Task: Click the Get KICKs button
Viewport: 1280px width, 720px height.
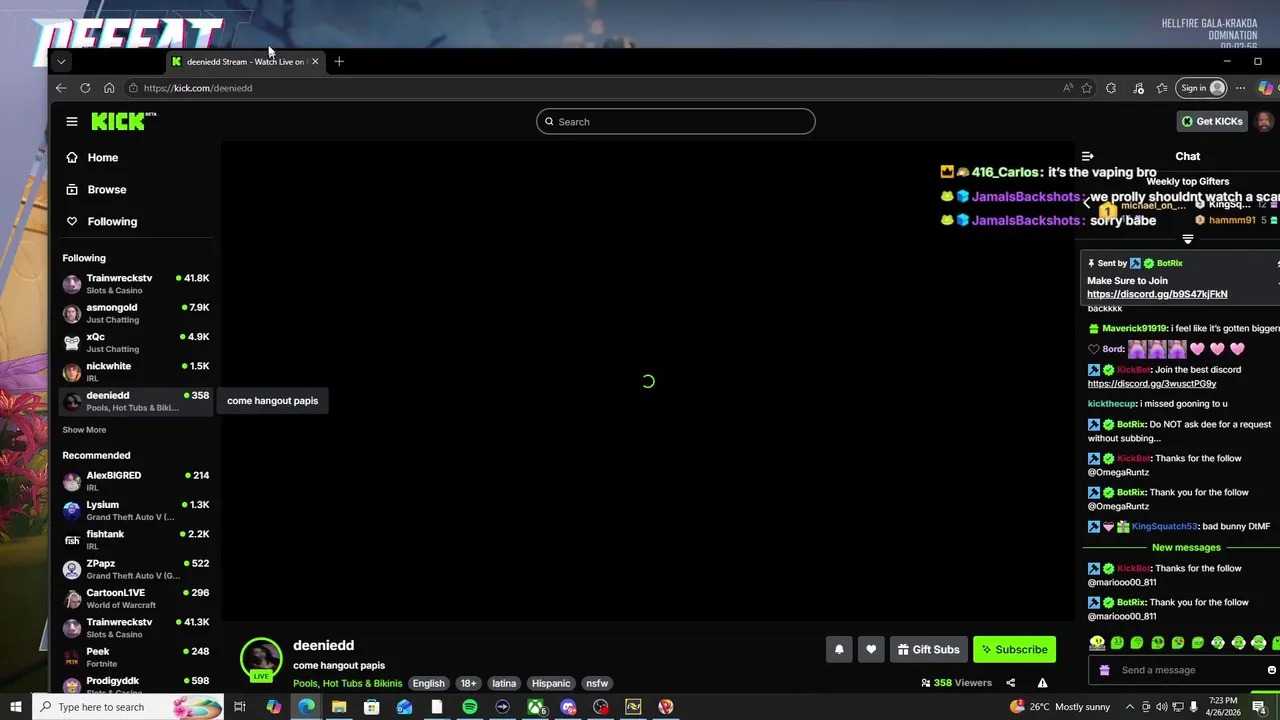Action: pos(1212,121)
